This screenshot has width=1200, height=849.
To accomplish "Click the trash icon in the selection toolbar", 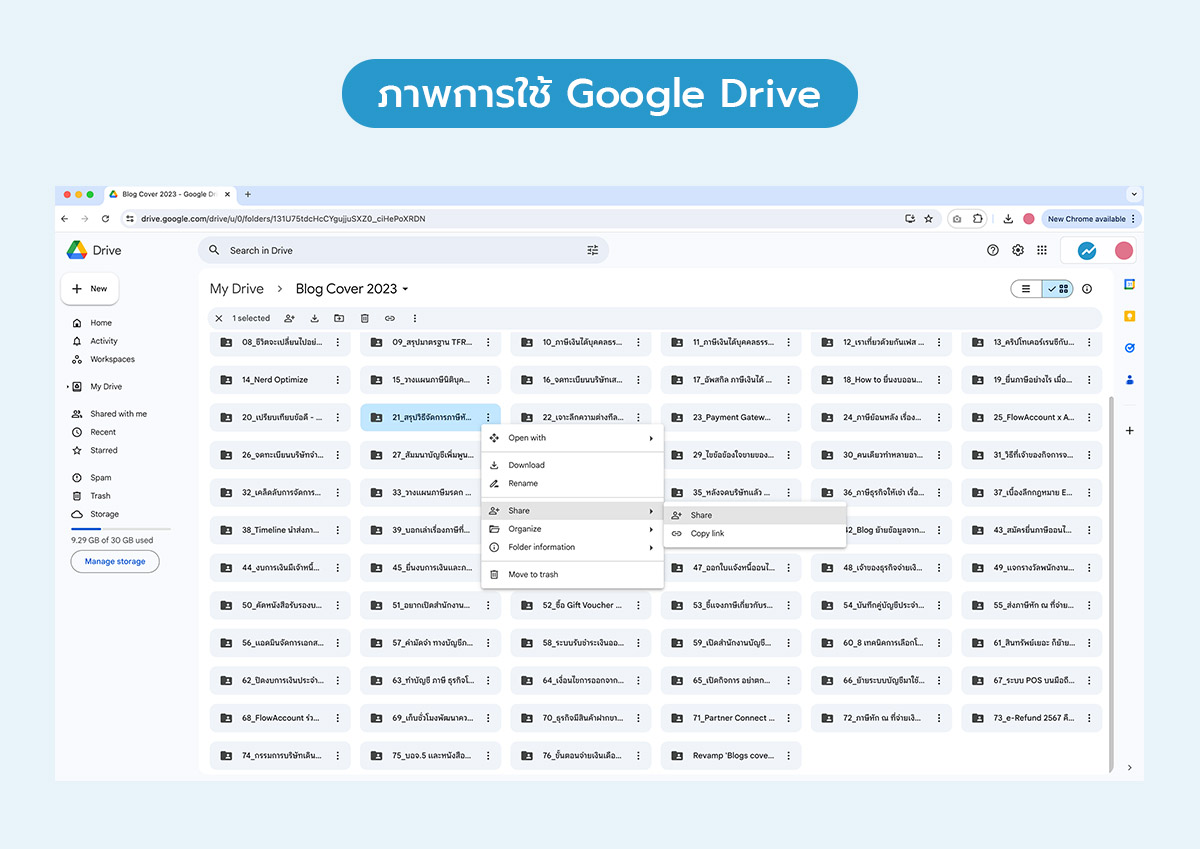I will click(364, 319).
